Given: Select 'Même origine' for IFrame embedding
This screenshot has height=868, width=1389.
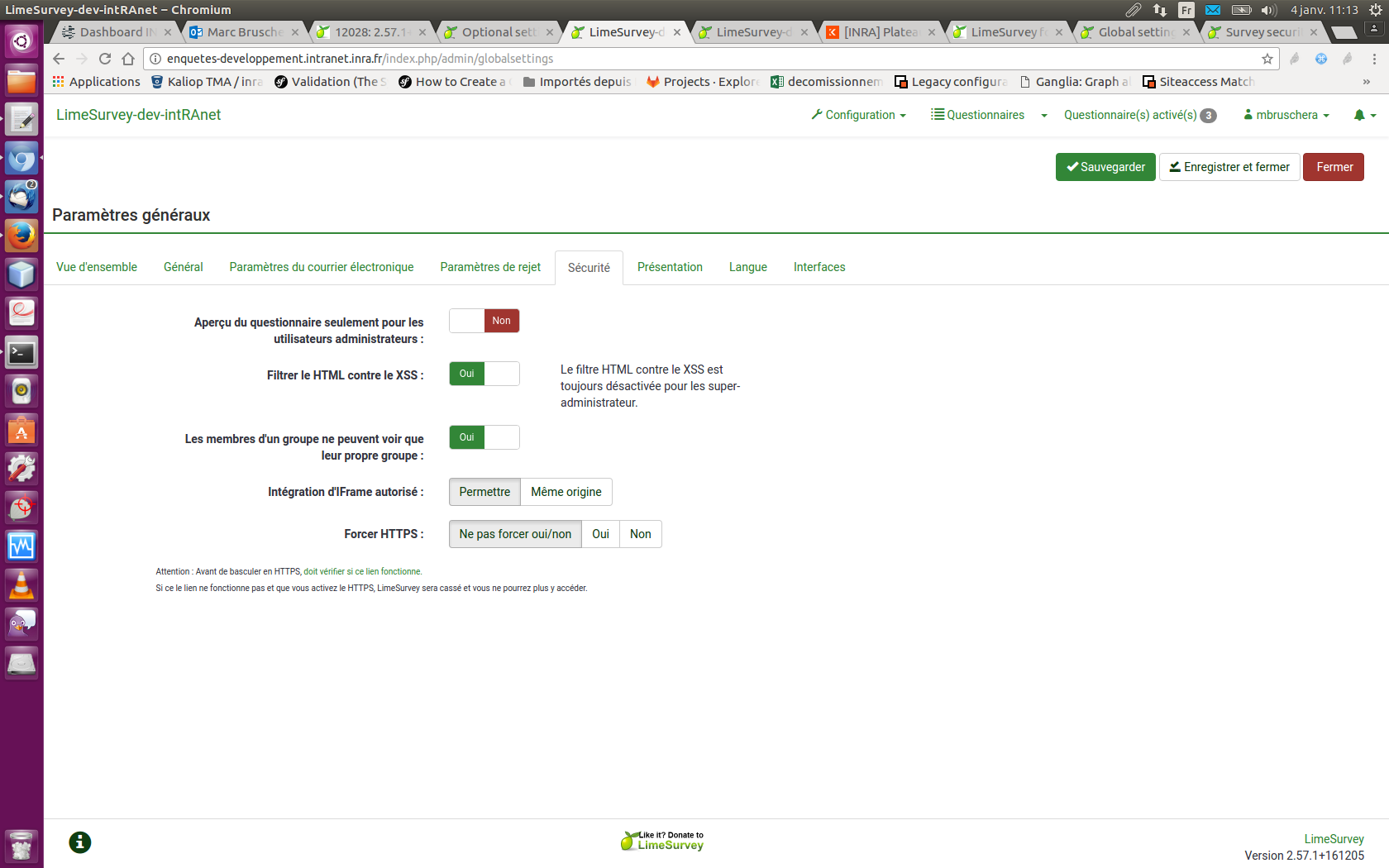Looking at the screenshot, I should coord(566,492).
